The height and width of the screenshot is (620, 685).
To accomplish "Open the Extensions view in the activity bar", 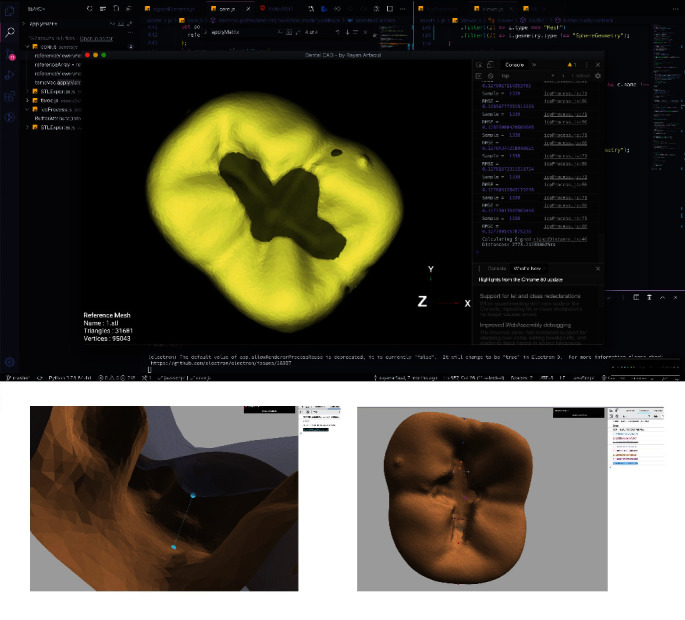I will pos(10,96).
